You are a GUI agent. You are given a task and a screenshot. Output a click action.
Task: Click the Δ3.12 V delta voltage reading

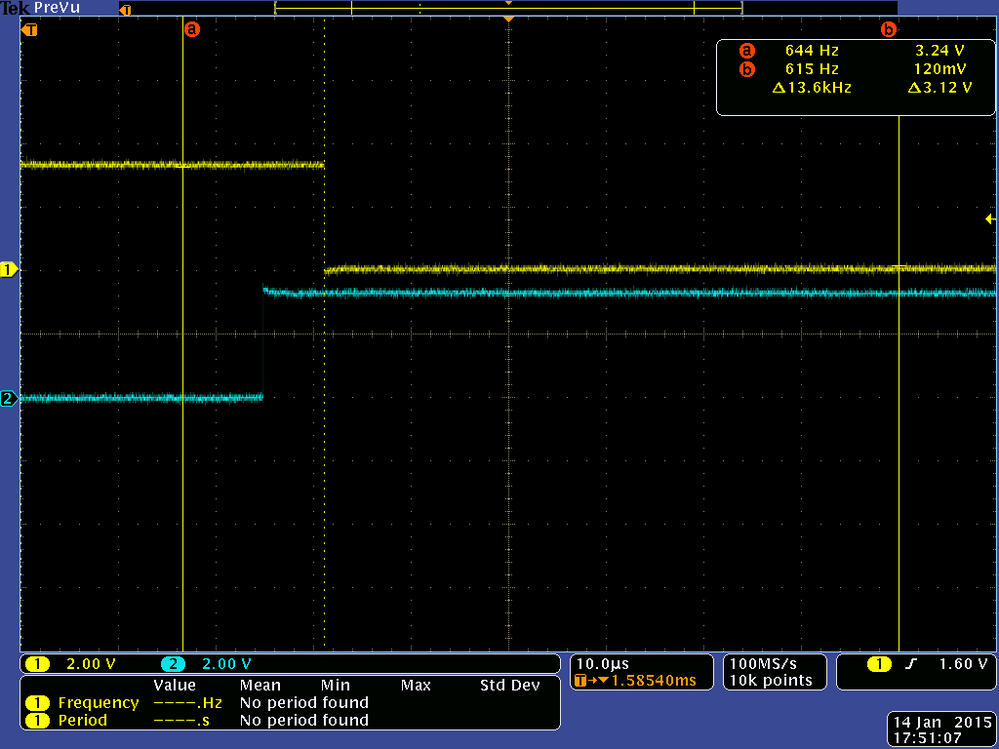pos(940,88)
